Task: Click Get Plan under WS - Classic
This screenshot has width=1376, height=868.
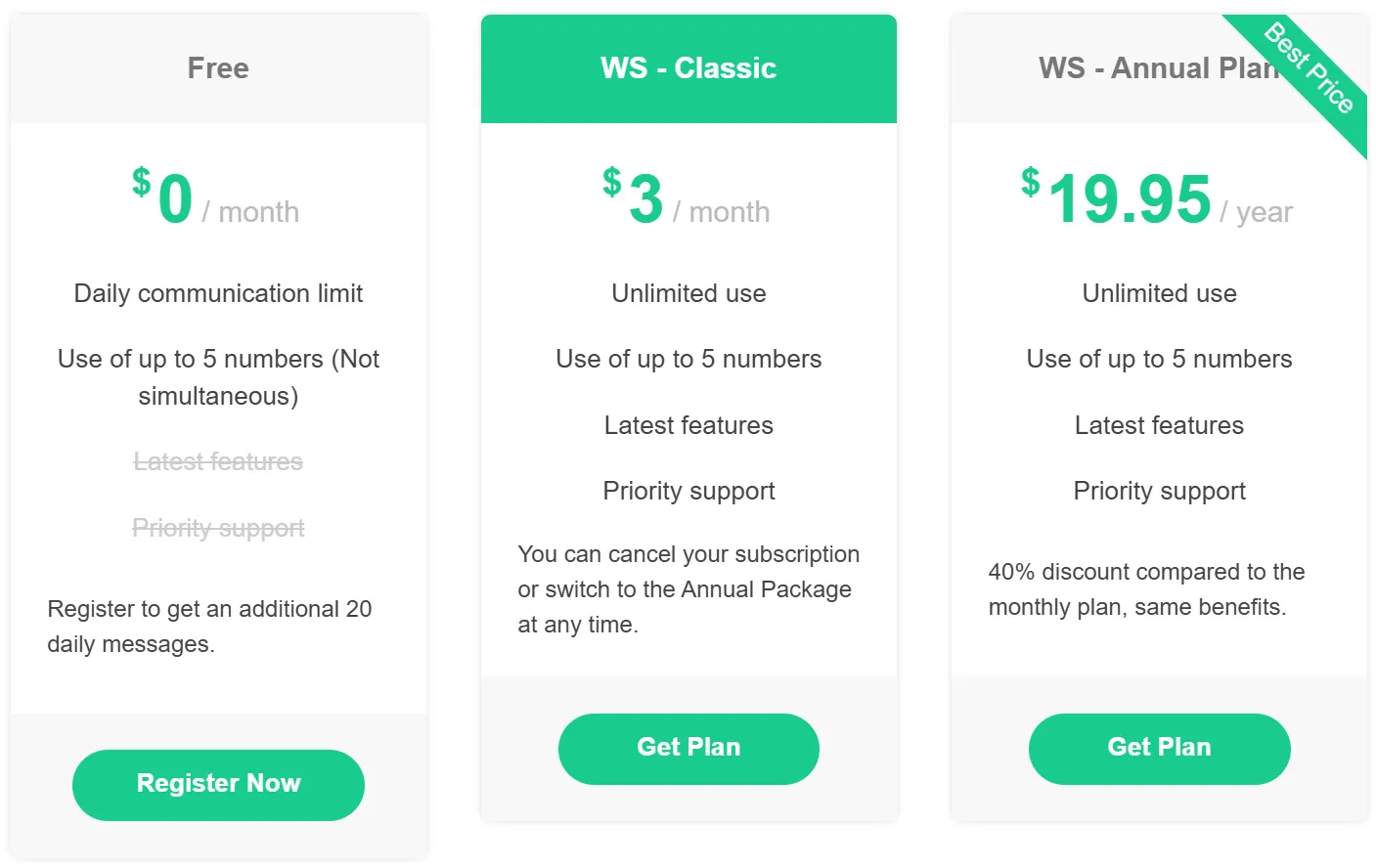Action: [688, 748]
